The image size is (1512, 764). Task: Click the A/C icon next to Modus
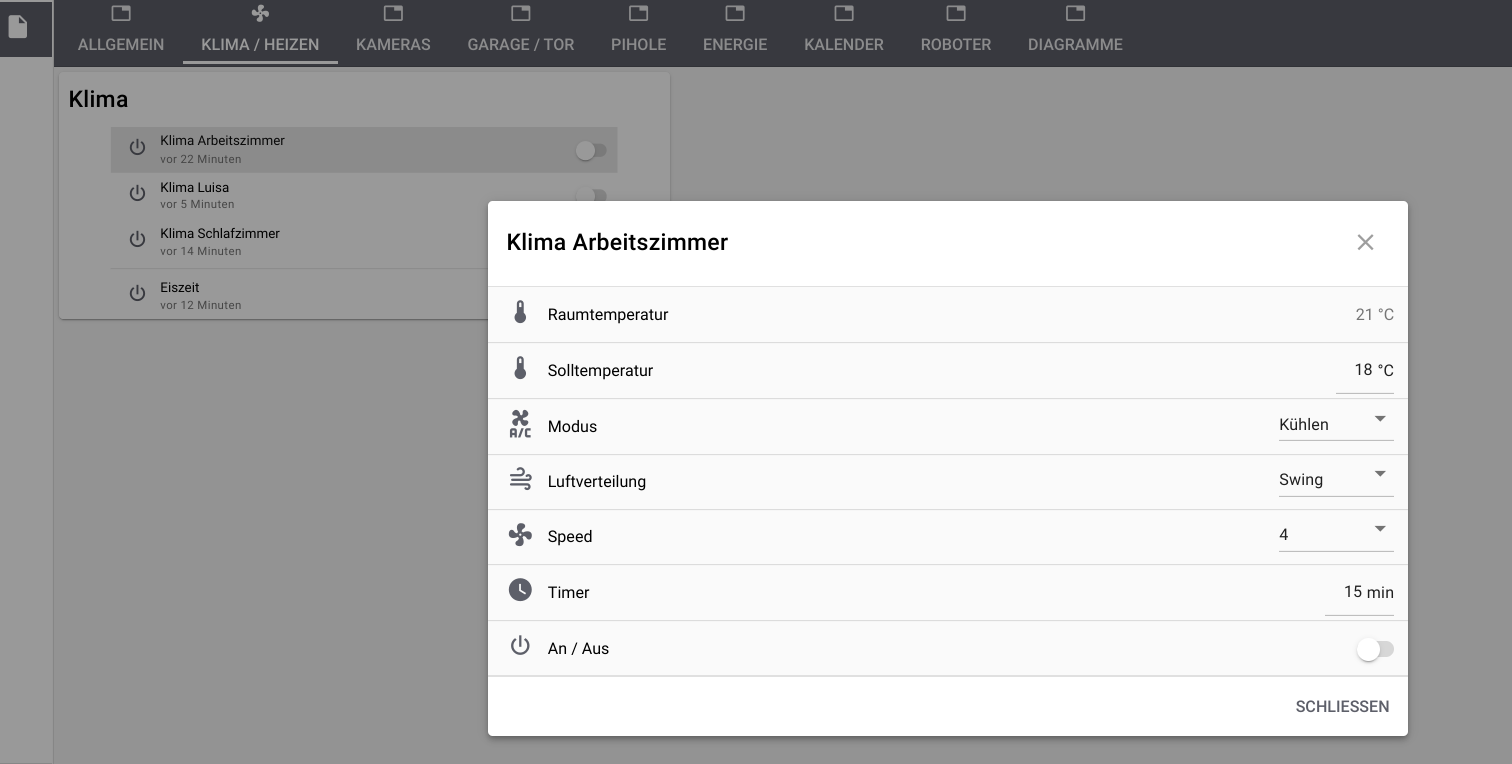520,425
